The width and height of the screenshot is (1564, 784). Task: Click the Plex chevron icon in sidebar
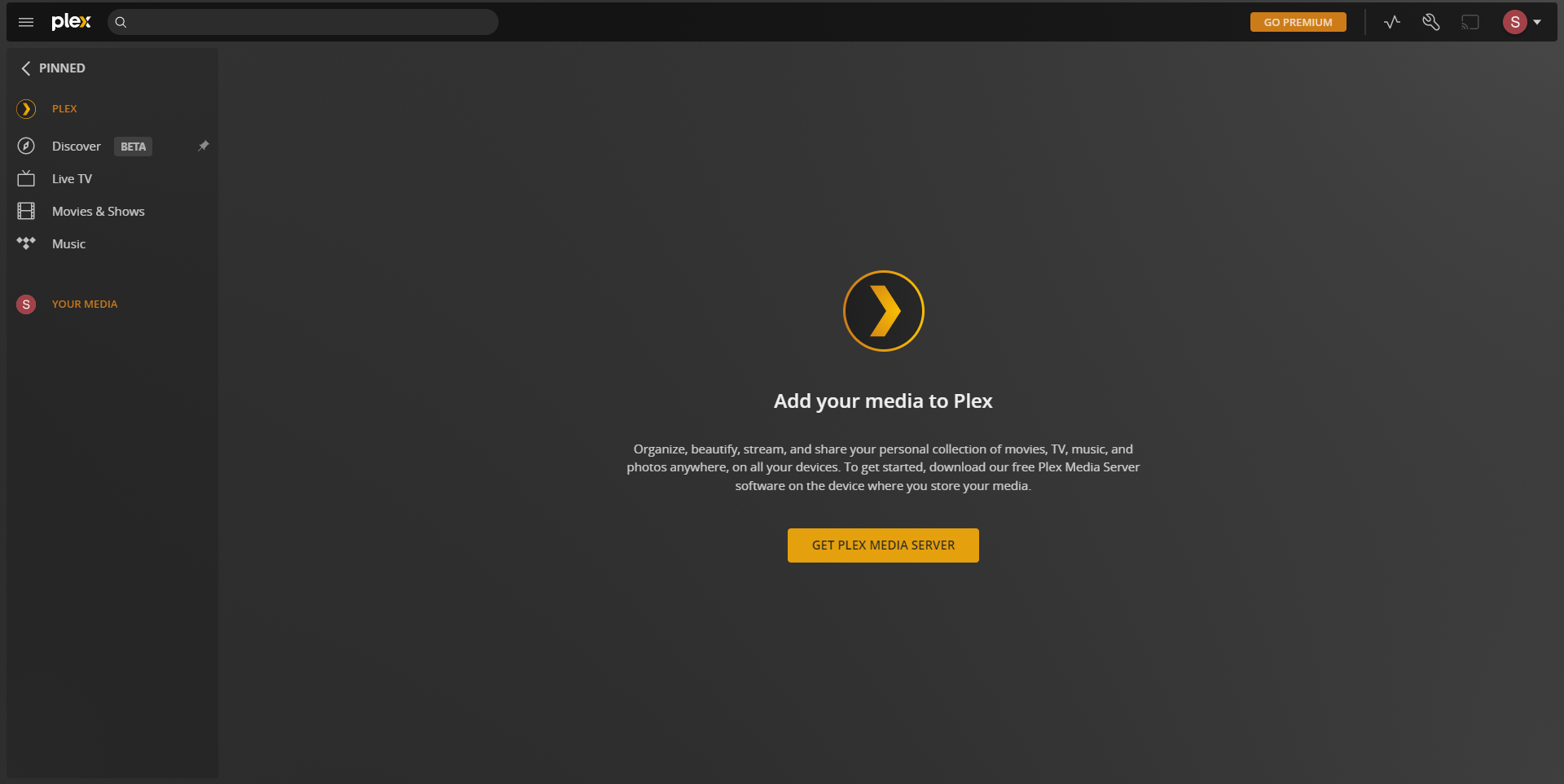pos(26,108)
